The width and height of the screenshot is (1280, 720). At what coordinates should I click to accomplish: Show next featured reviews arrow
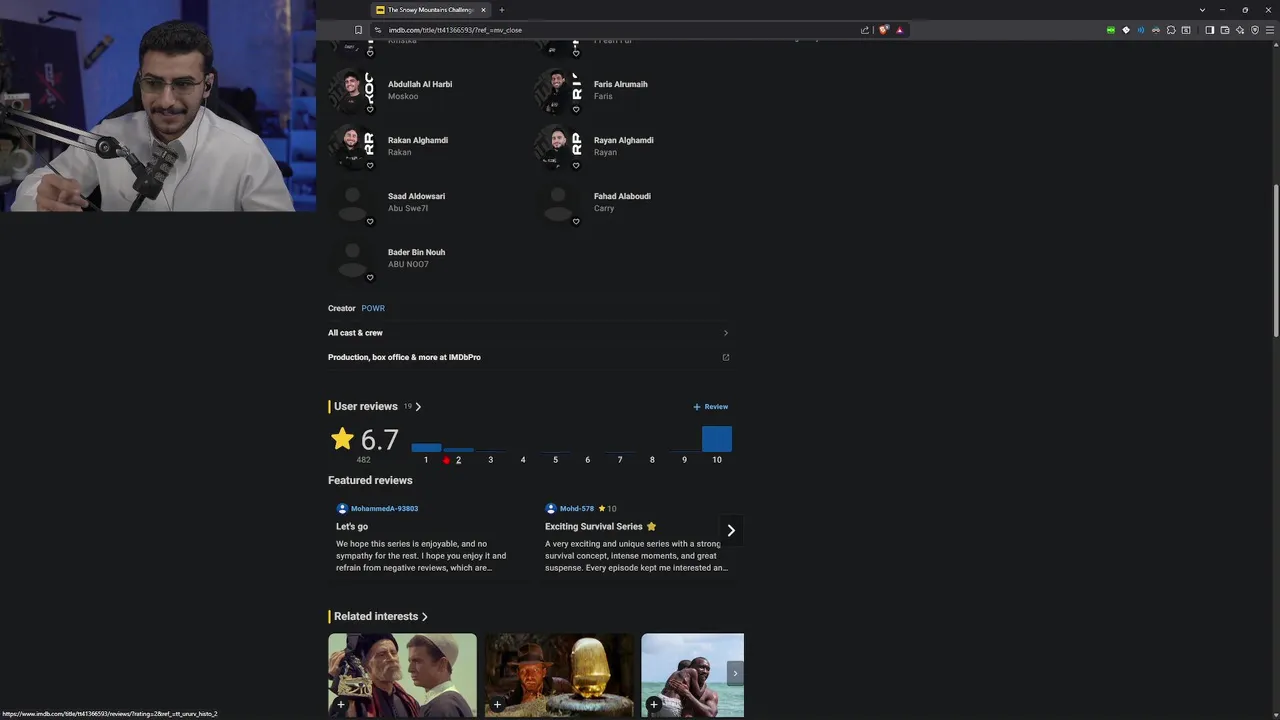731,530
